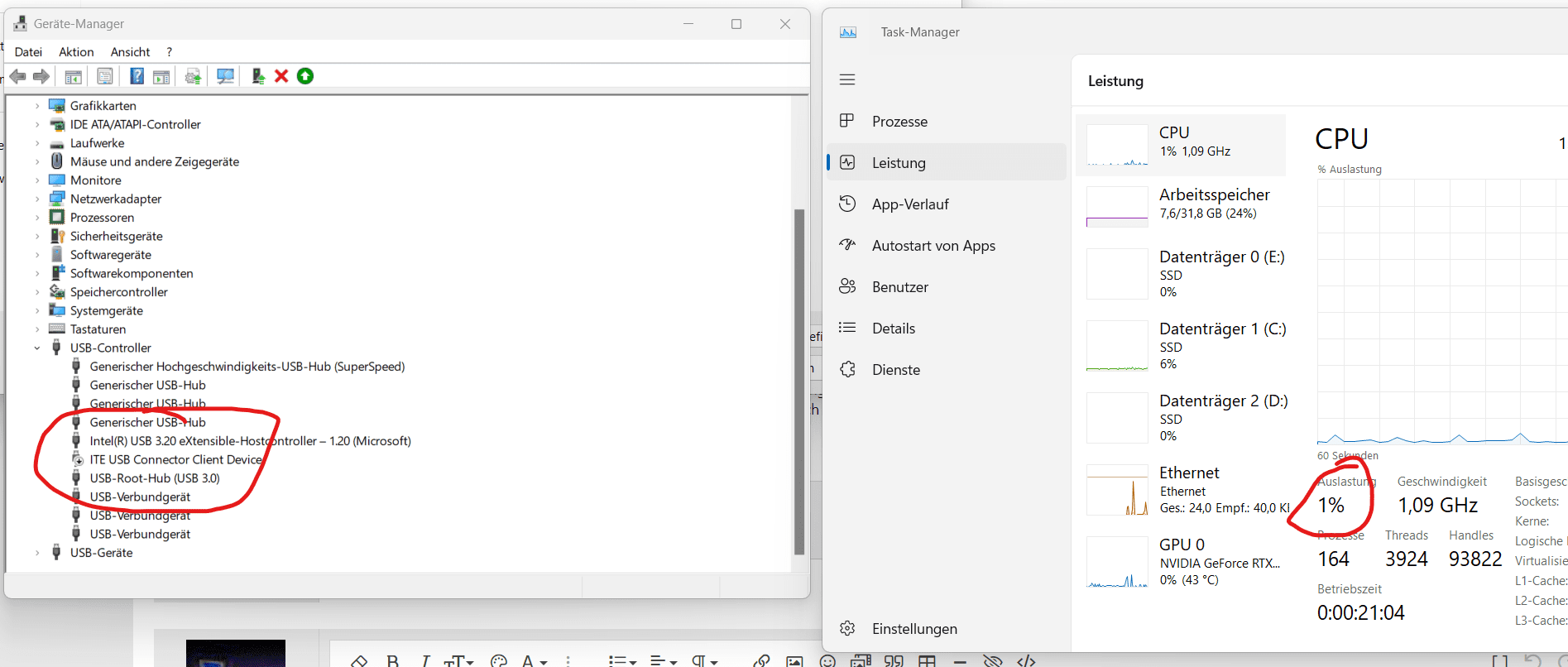
Task: Click the Grafikkarten display adapter icon
Action: tap(57, 105)
